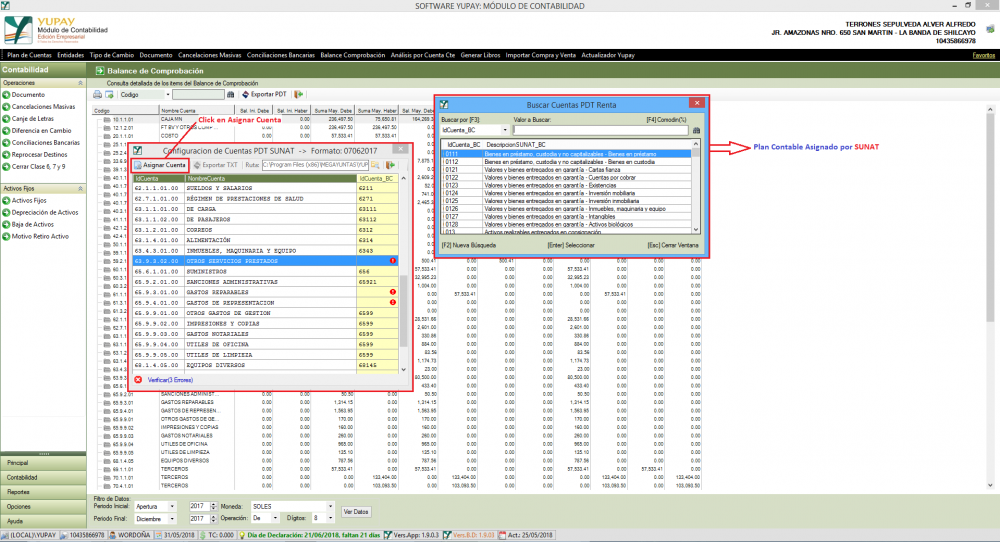This screenshot has width=1000, height=542.
Task: Select row 0121 Cartas fianza
Action: coord(567,170)
